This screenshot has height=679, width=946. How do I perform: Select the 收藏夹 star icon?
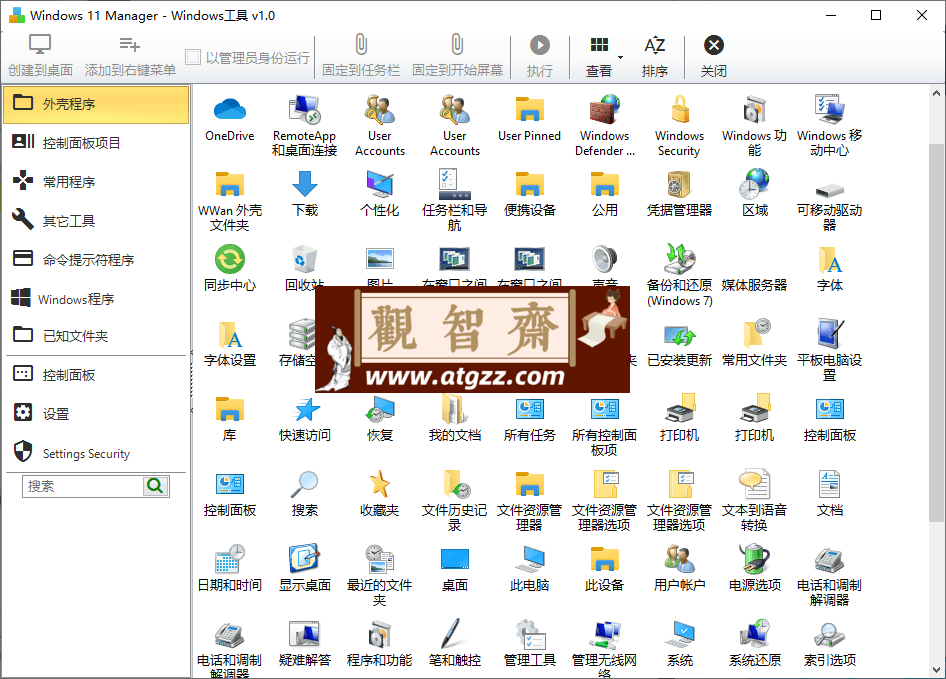click(x=379, y=484)
